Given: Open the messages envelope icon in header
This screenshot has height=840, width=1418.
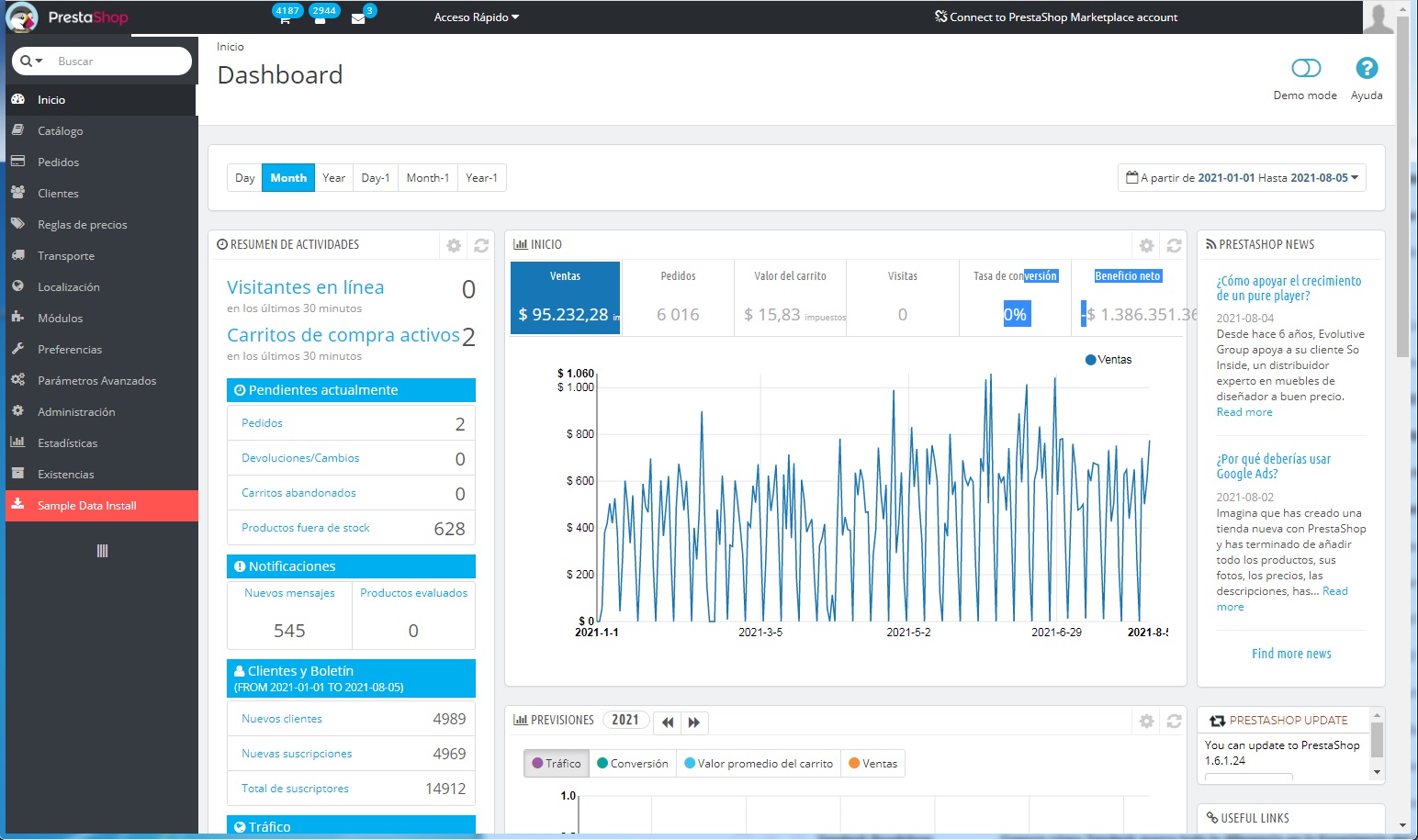Looking at the screenshot, I should coord(358,18).
